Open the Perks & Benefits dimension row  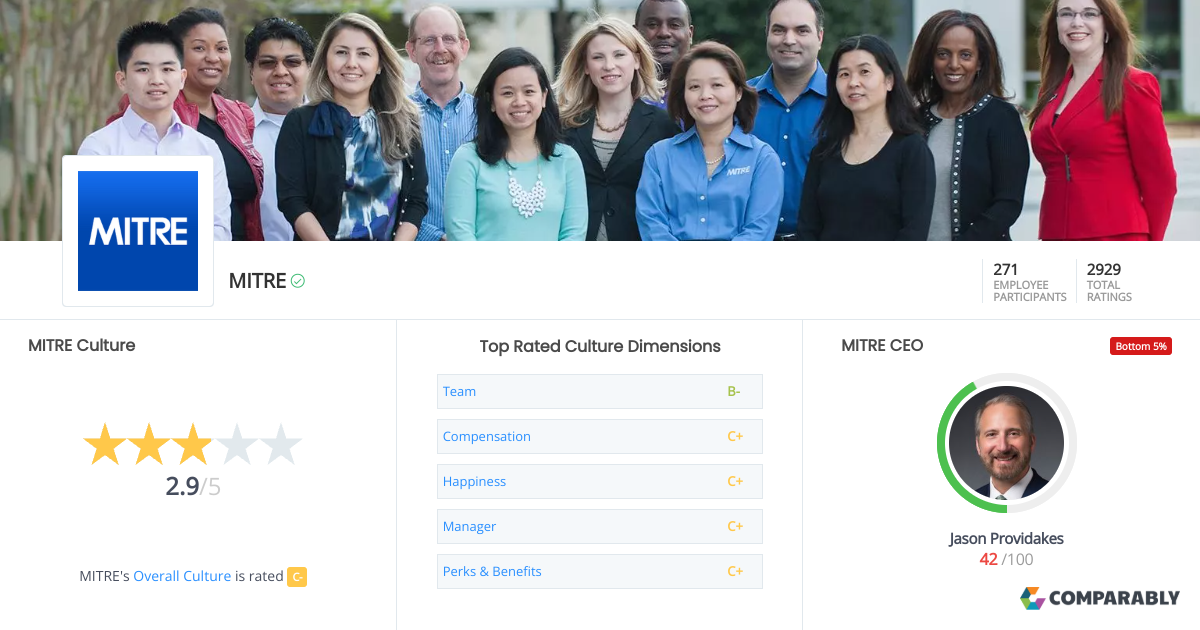600,571
